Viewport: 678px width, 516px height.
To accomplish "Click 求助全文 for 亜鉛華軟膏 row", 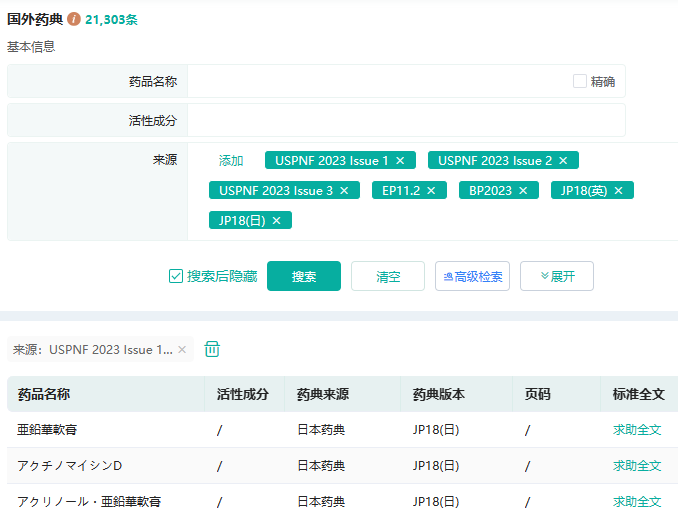I will (x=637, y=430).
